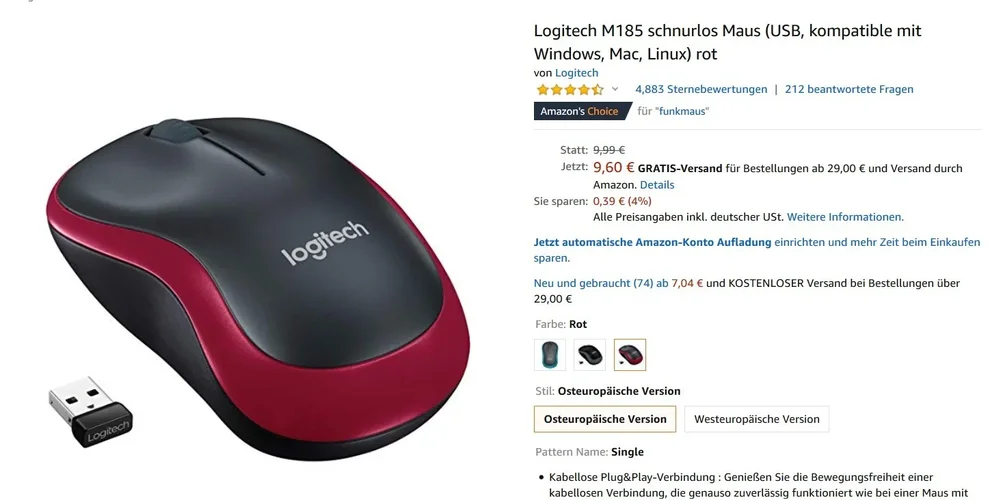
Task: Click the 9,60 € current price
Action: (x=614, y=167)
